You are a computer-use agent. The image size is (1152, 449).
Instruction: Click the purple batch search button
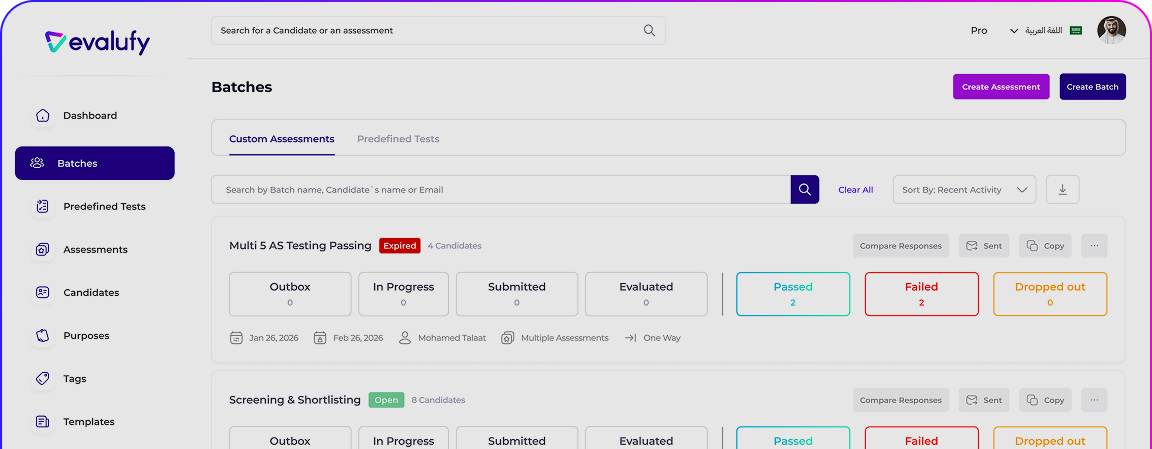tap(804, 190)
